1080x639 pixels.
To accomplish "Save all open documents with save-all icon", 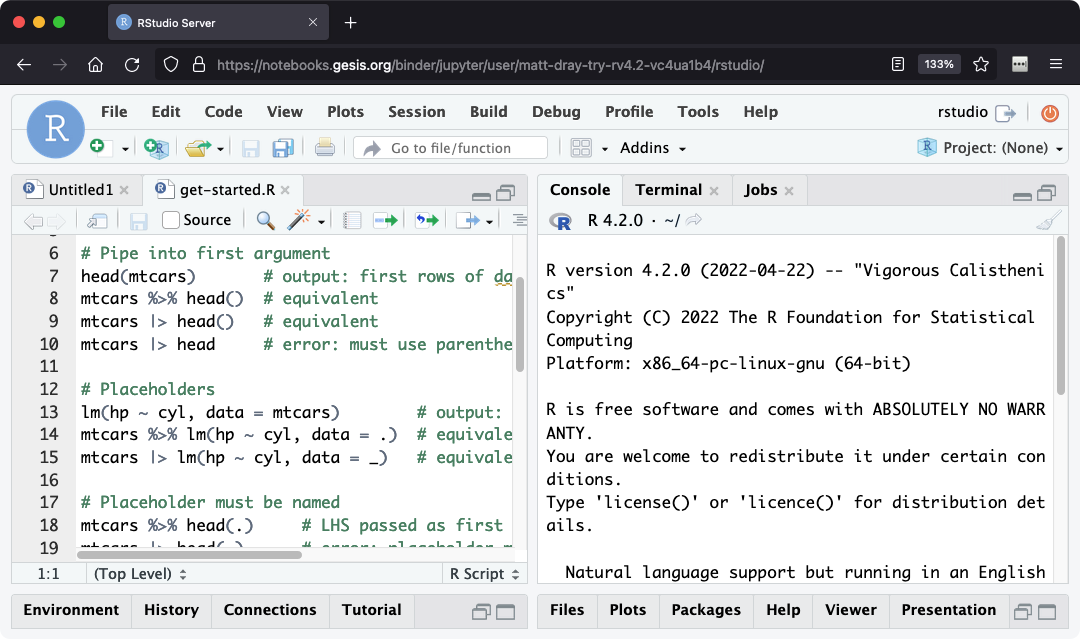I will point(281,147).
